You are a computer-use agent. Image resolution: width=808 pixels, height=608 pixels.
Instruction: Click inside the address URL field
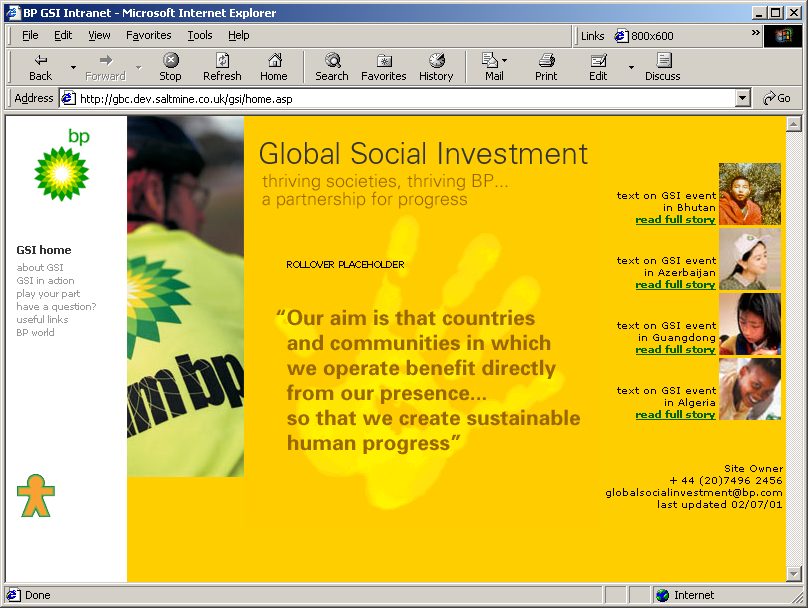400,98
